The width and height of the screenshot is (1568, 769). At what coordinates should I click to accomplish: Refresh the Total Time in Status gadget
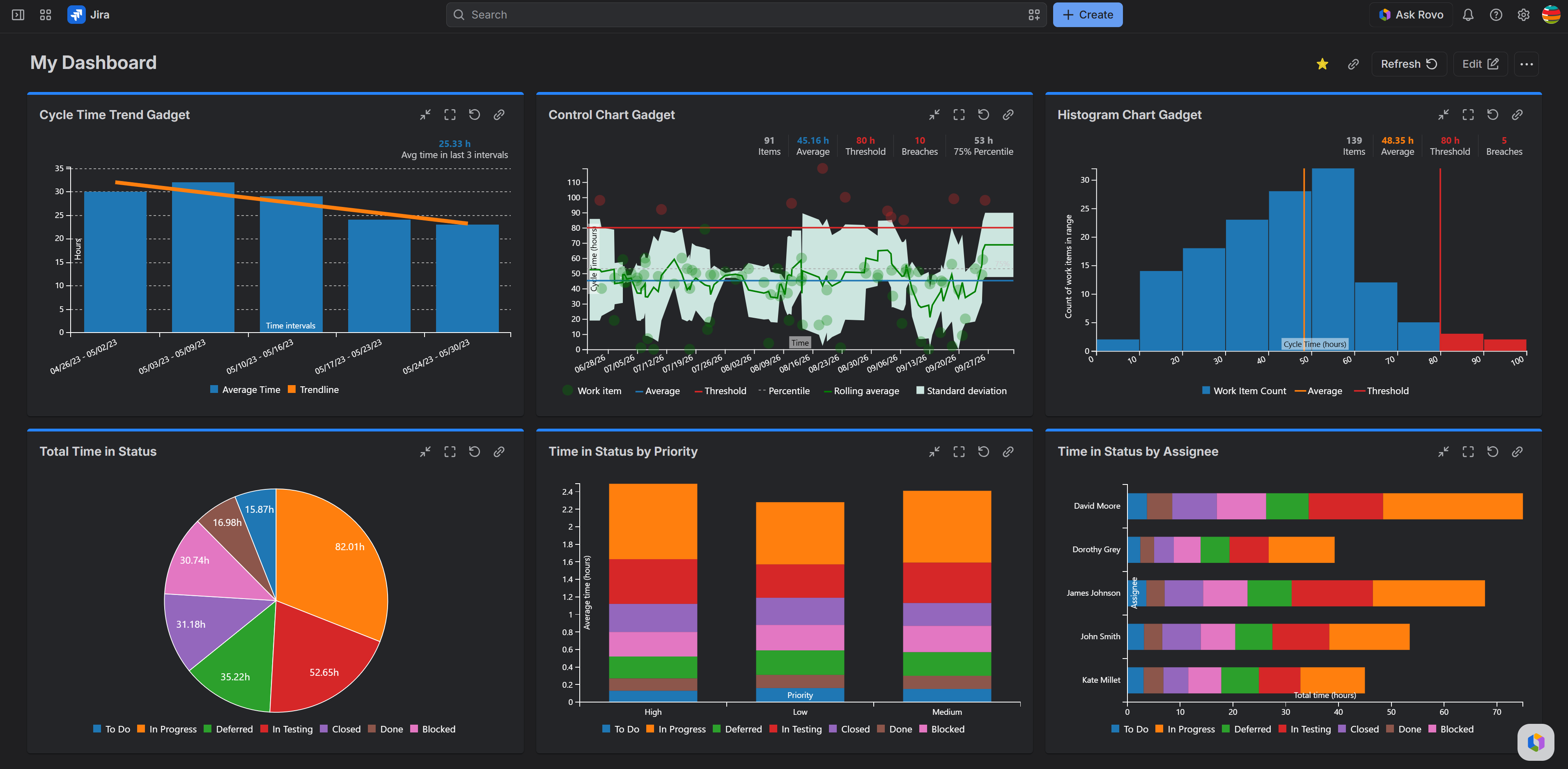tap(474, 451)
